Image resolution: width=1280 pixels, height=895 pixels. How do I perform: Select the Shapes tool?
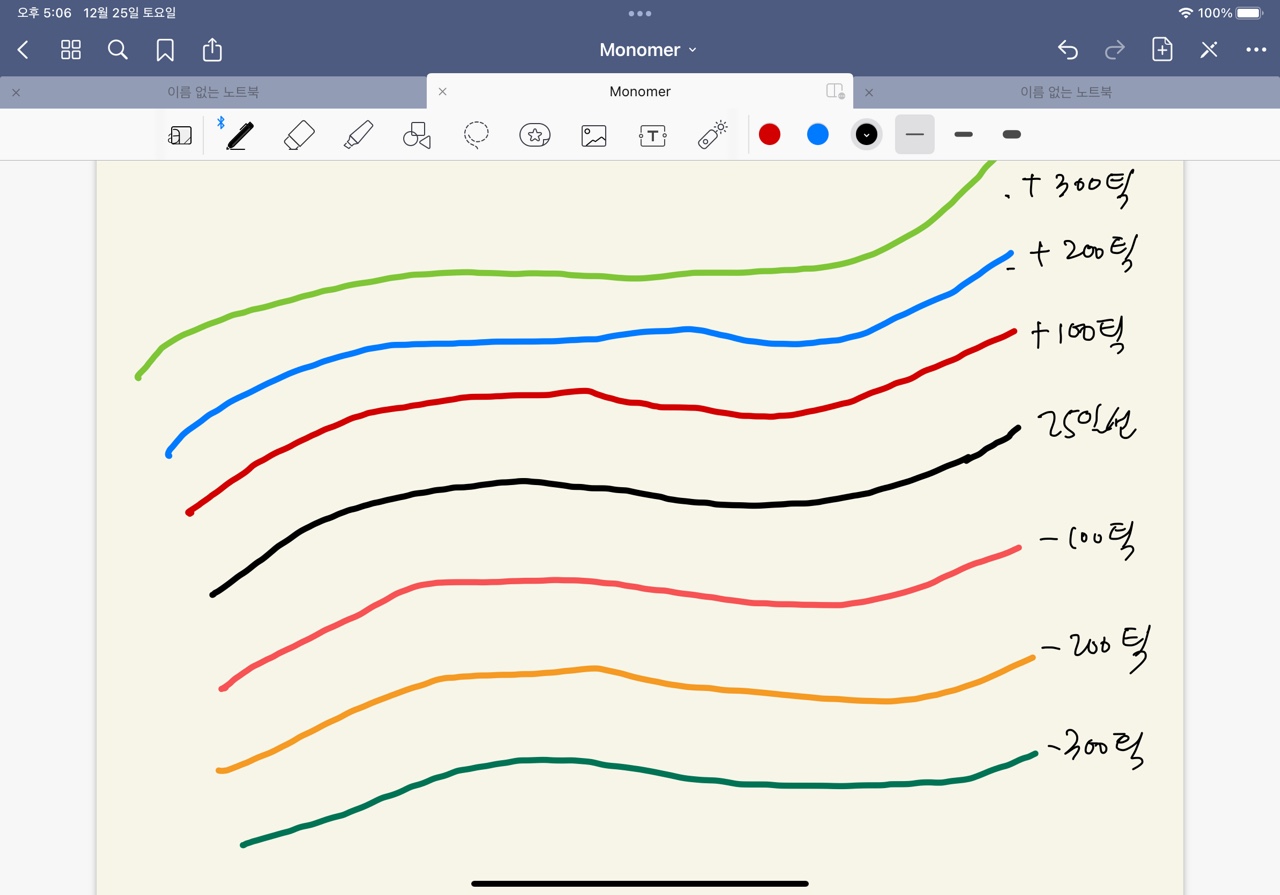click(417, 135)
